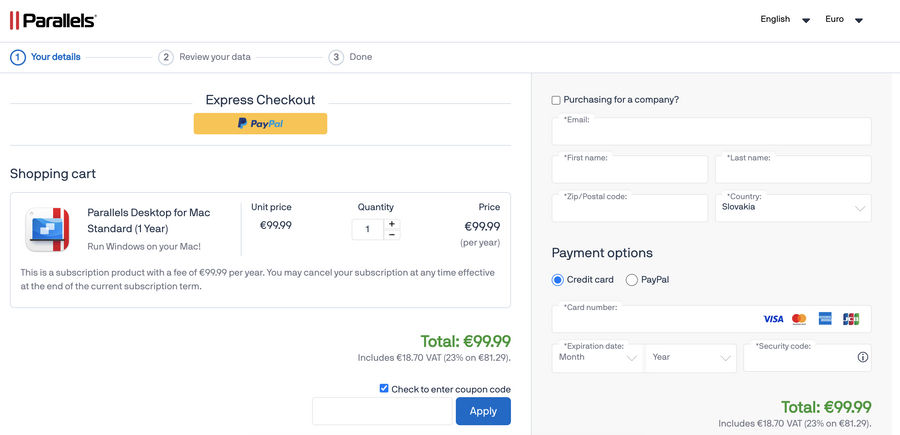The width and height of the screenshot is (900, 435).
Task: Click the Parallels logo
Action: click(x=53, y=21)
